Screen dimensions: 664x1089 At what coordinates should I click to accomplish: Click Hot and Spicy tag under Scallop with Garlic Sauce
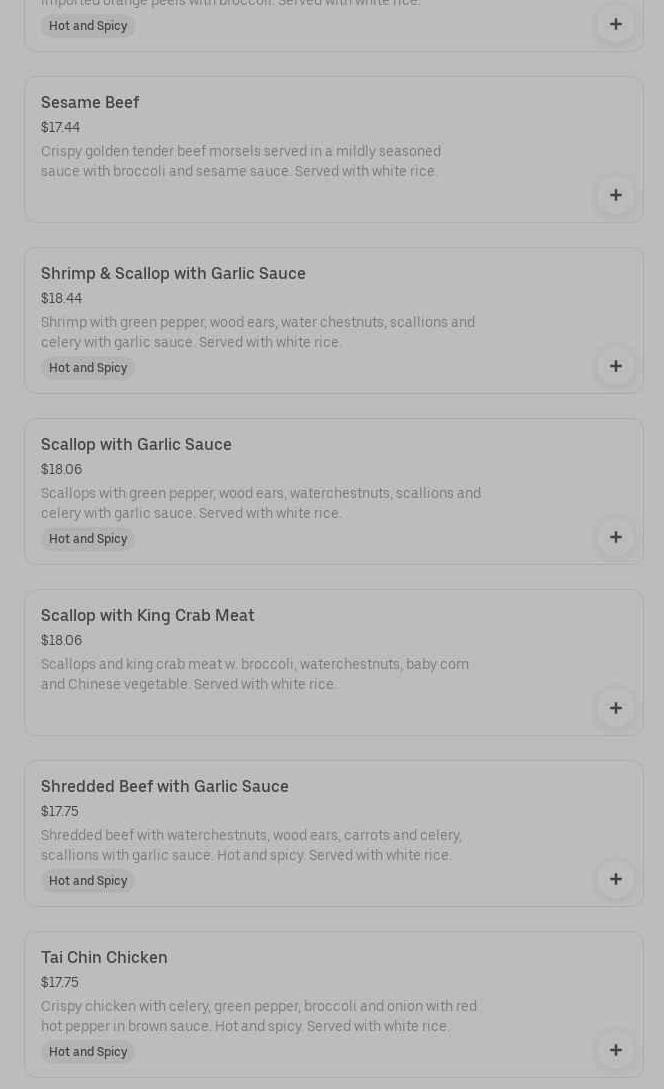click(x=88, y=539)
